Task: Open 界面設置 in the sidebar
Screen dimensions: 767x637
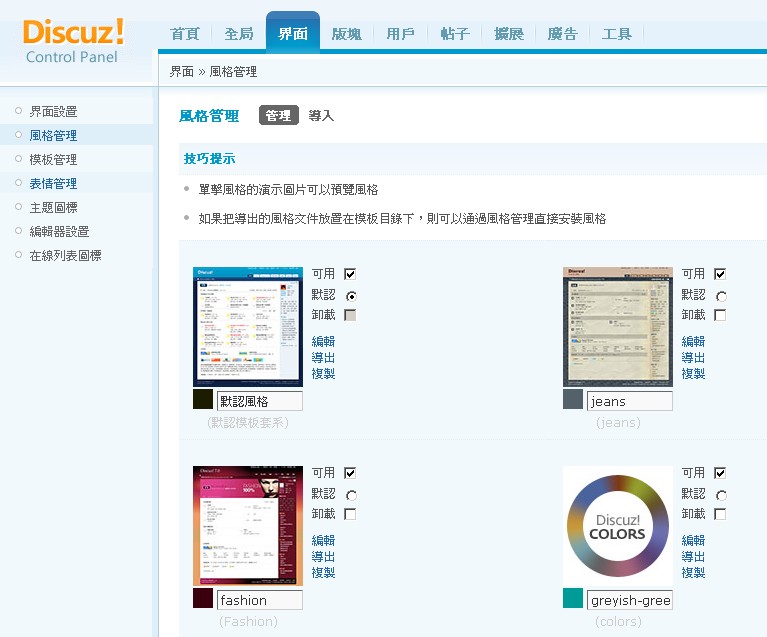Action: 53,111
